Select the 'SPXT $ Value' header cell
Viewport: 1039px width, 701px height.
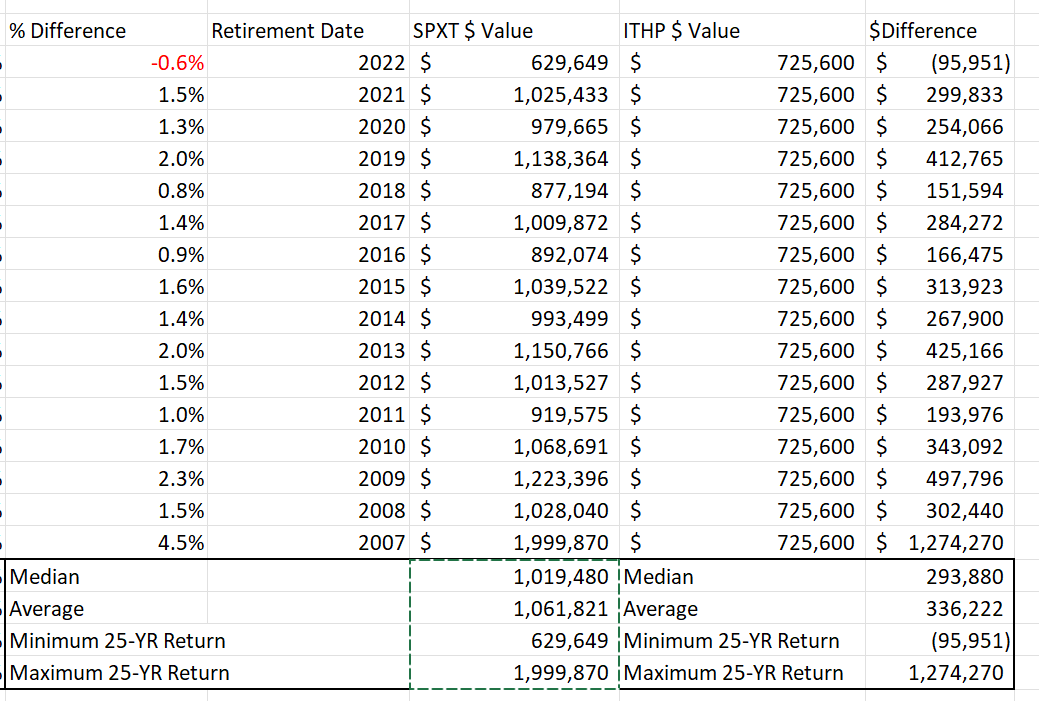[514, 30]
